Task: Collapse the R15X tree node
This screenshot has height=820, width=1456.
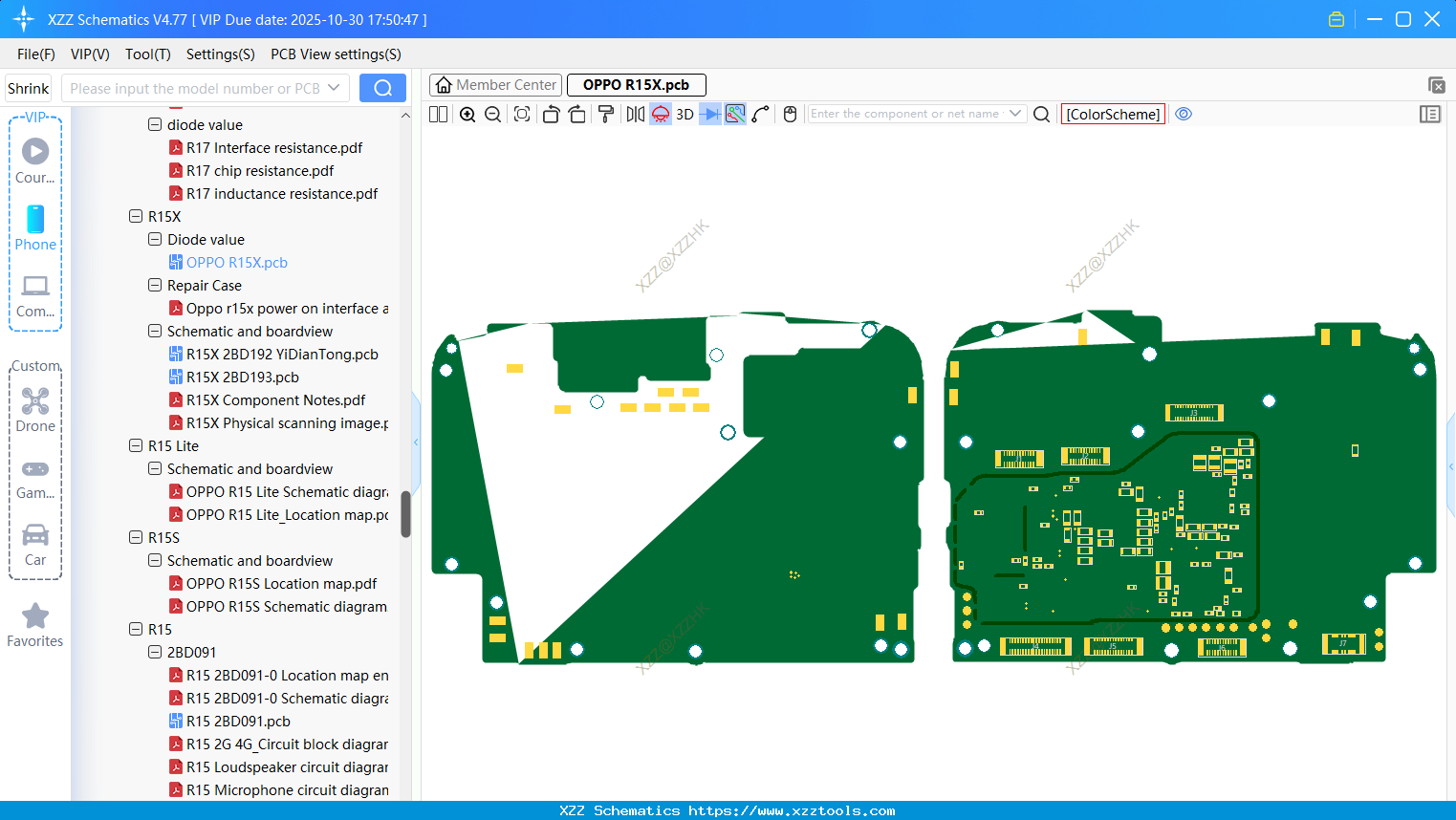Action: pos(136,216)
